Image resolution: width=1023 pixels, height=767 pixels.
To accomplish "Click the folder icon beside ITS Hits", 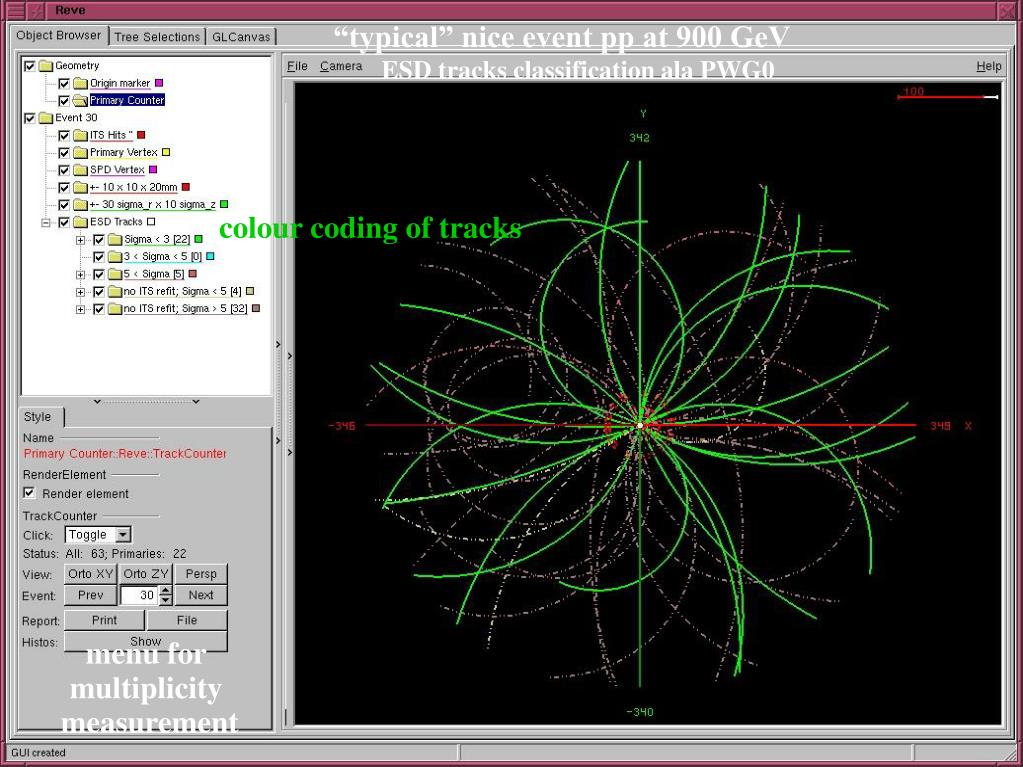I will [x=80, y=136].
